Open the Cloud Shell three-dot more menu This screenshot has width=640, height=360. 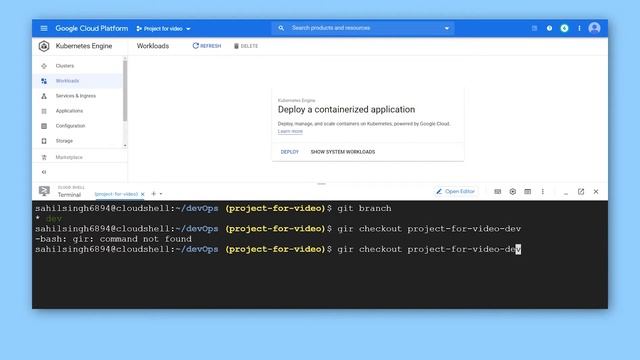click(542, 191)
